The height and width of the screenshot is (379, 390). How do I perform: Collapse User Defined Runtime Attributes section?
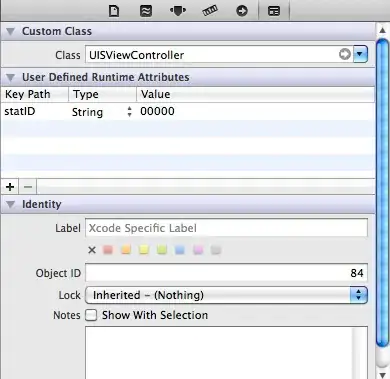point(11,77)
